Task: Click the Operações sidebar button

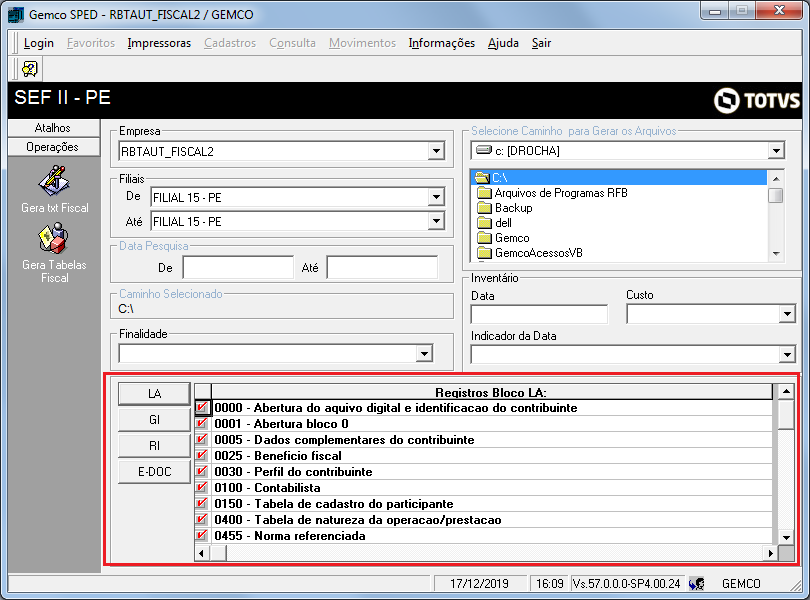Action: click(54, 147)
